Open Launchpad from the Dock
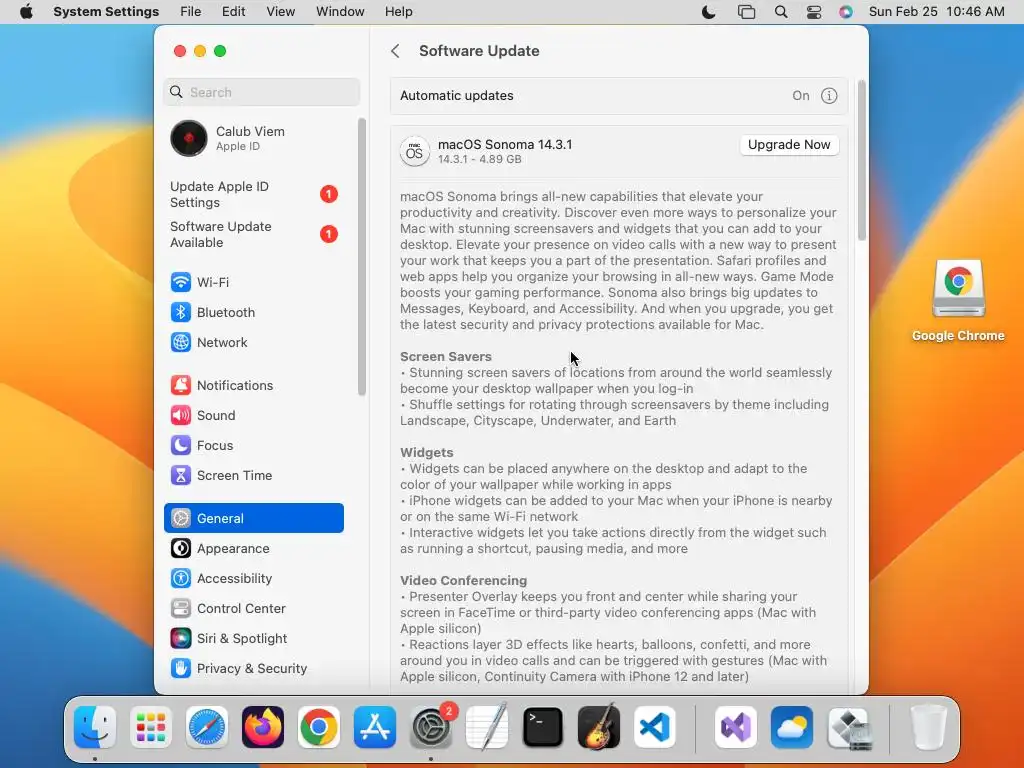Screen dimensions: 1024x768 151,727
